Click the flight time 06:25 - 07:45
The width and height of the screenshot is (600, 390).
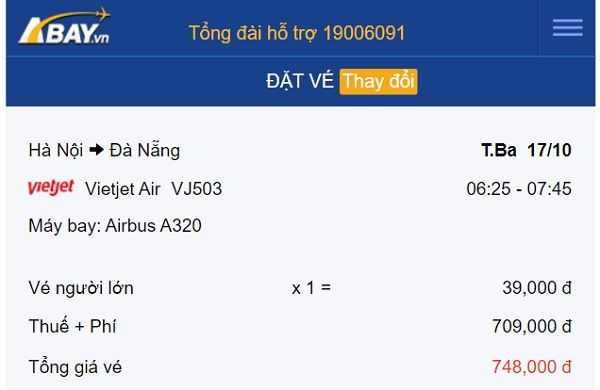click(x=519, y=189)
